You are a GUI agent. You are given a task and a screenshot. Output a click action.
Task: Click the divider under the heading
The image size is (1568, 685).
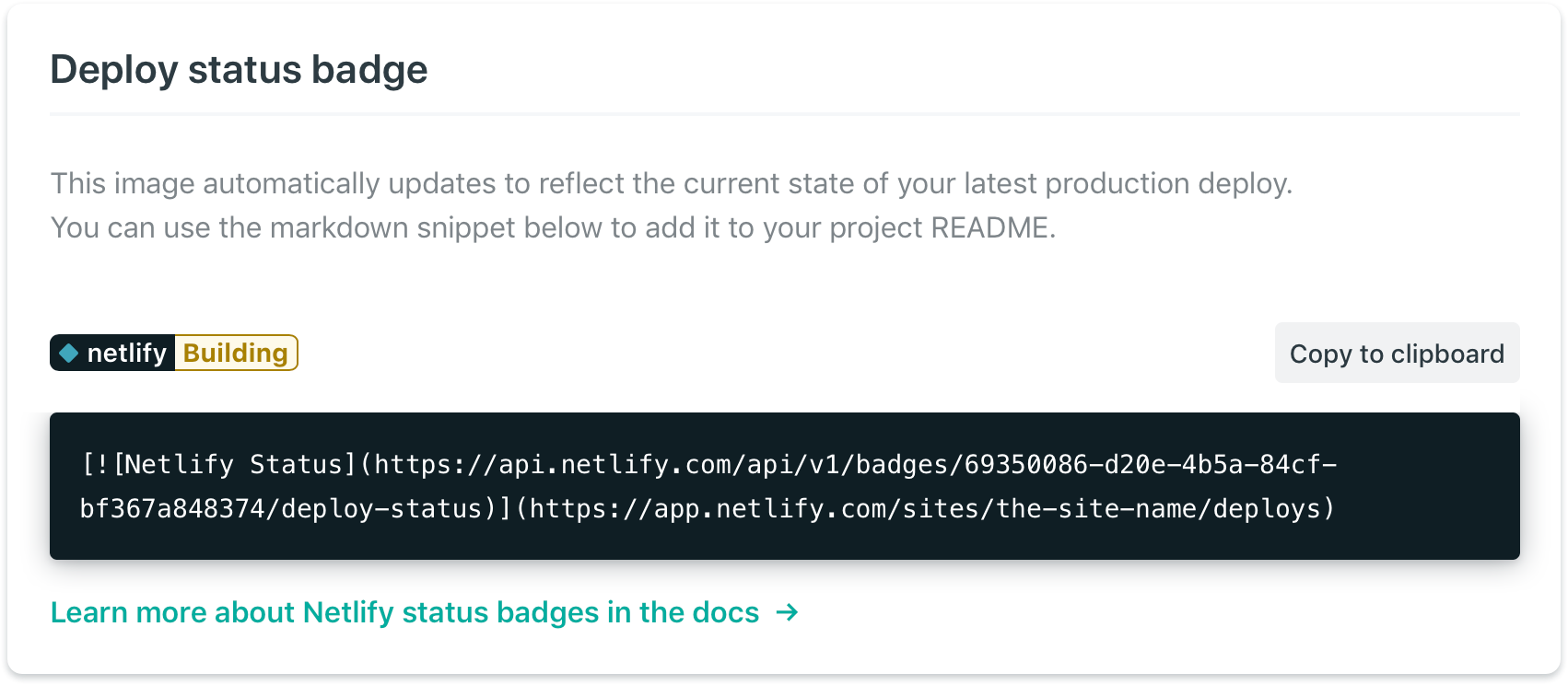coord(783,114)
